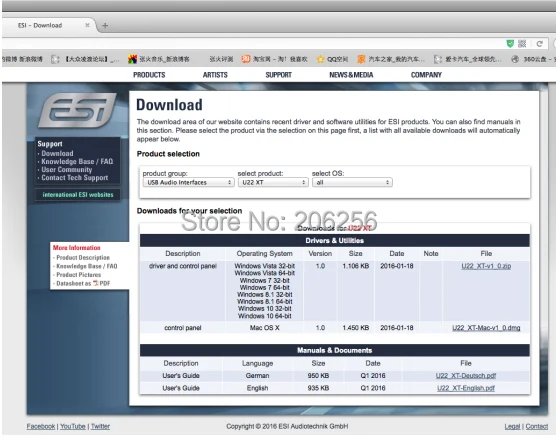Viewport: 556px width, 441px height.
Task: Open the NEWS & MEDIA menu
Action: [x=351, y=75]
